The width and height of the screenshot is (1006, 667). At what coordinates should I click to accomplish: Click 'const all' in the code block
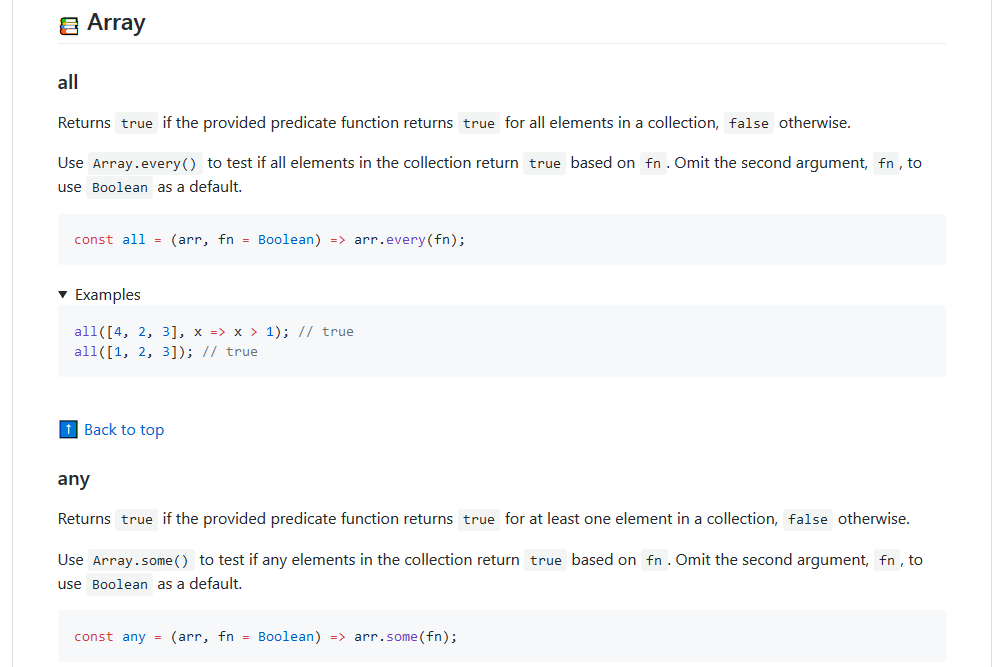pyautogui.click(x=110, y=240)
